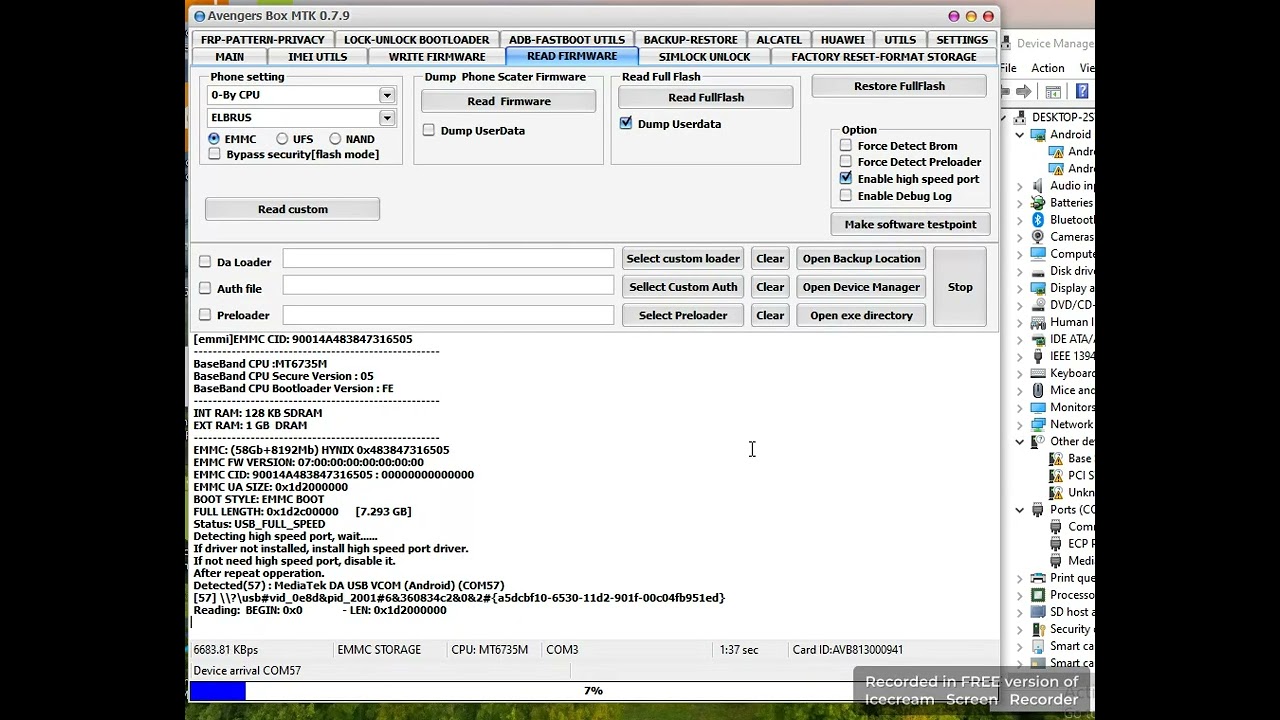
Task: Expand Print queues node in Device Manager
Action: coord(1020,578)
